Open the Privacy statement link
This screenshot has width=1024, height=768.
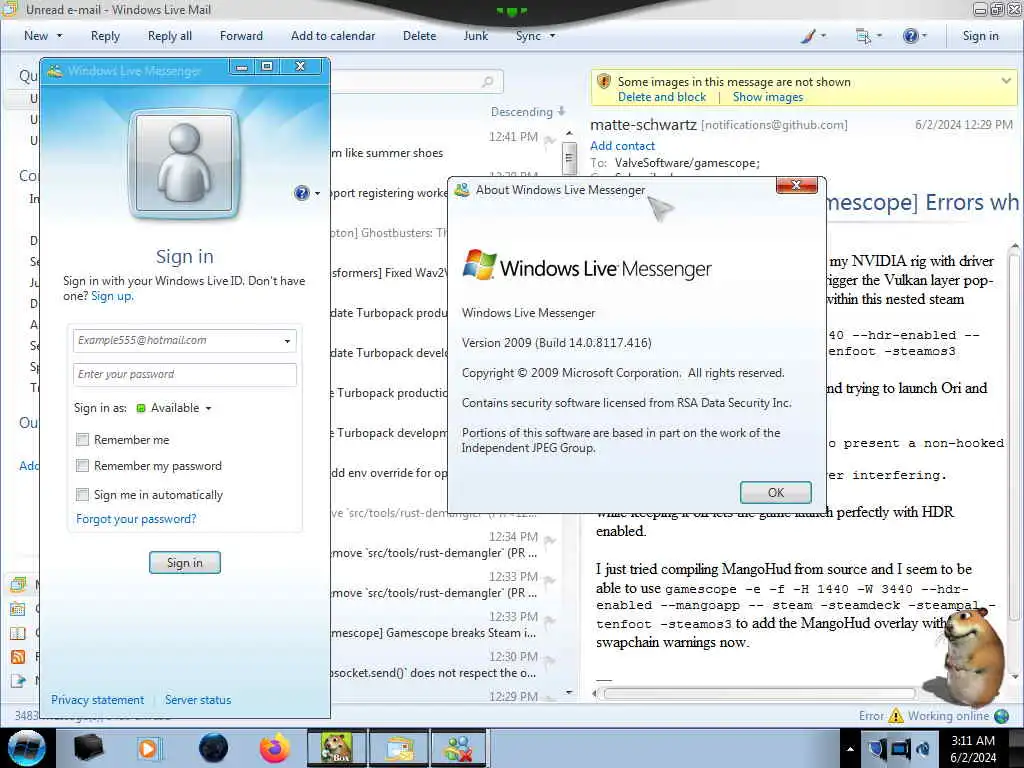point(97,699)
